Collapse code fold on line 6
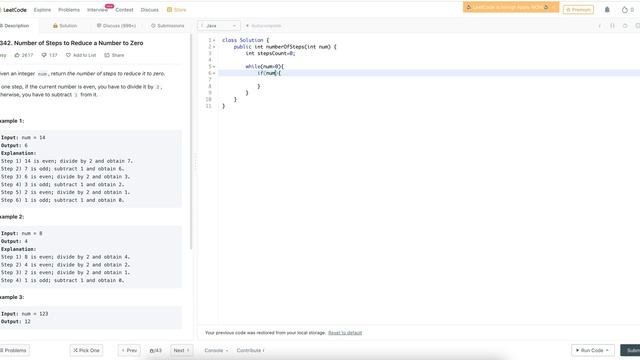Screen dimensions: 640x360 point(214,73)
